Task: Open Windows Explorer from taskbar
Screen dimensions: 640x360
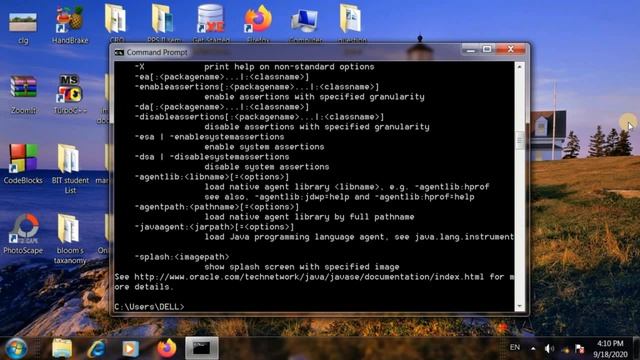Action: coord(62,349)
